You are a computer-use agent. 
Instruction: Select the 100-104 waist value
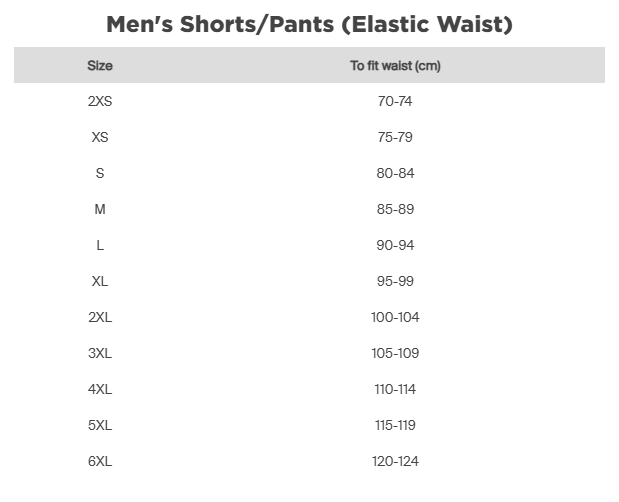395,317
